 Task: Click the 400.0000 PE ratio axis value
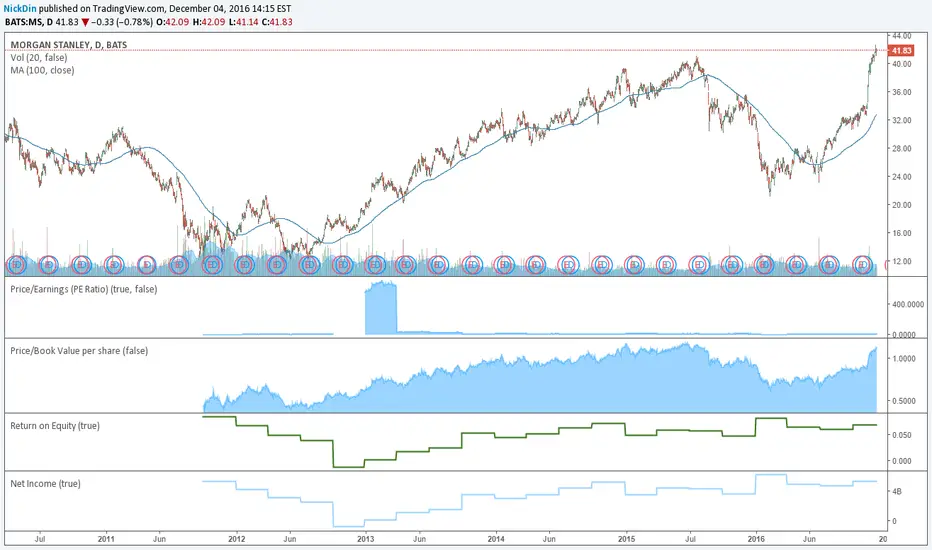pyautogui.click(x=908, y=304)
